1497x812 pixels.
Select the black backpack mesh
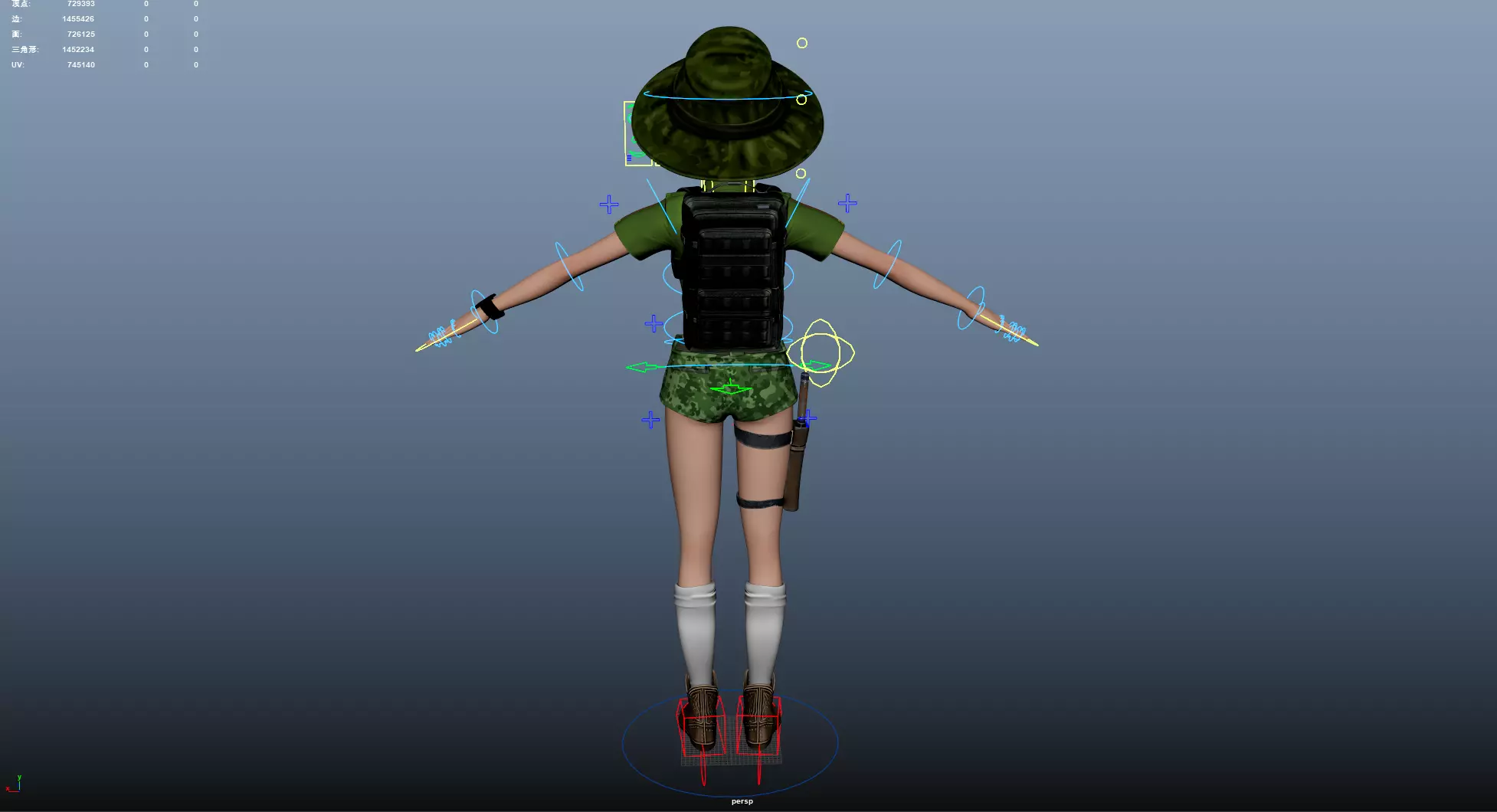[x=732, y=268]
